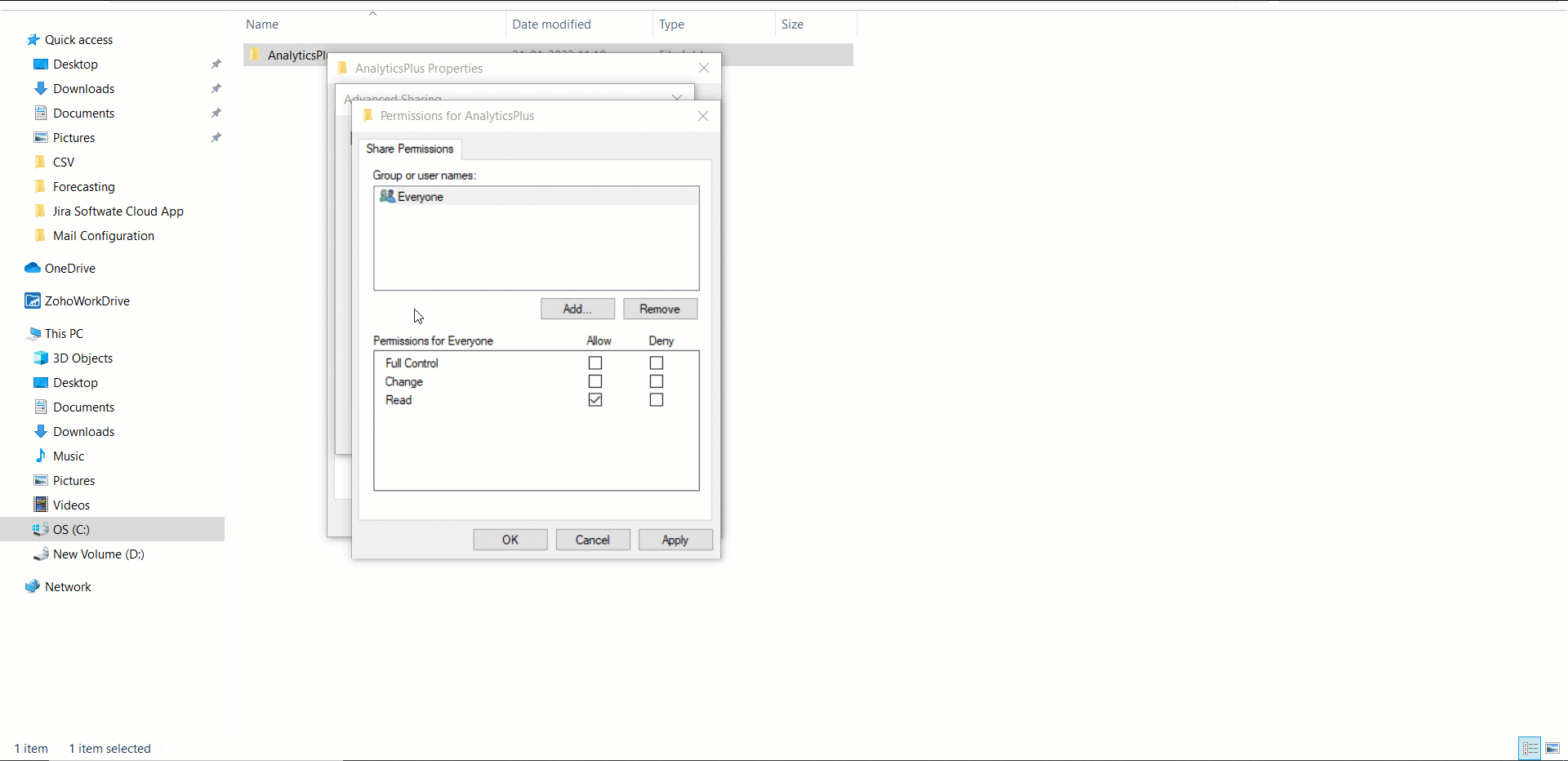This screenshot has height=761, width=1568.
Task: Cancel the Permissions dialog
Action: coord(593,540)
